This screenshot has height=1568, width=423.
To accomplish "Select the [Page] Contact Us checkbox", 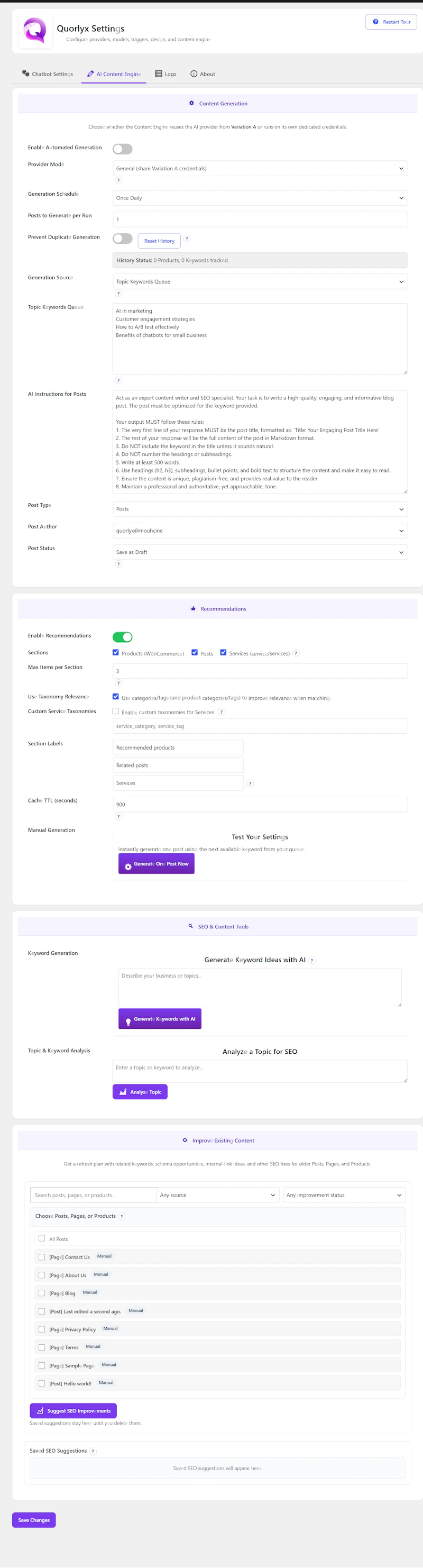I will pos(41,1256).
